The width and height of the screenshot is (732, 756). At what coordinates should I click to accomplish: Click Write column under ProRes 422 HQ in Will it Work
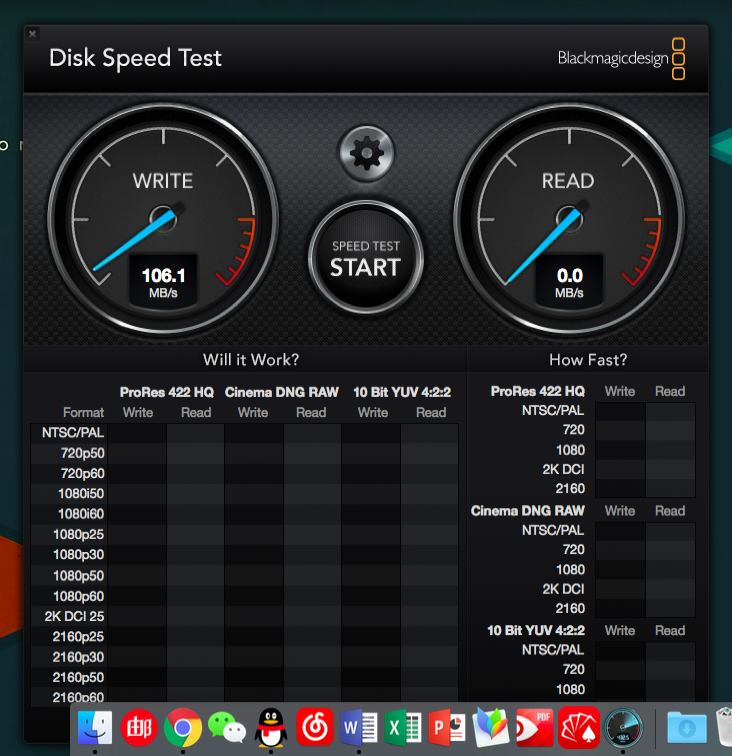138,413
